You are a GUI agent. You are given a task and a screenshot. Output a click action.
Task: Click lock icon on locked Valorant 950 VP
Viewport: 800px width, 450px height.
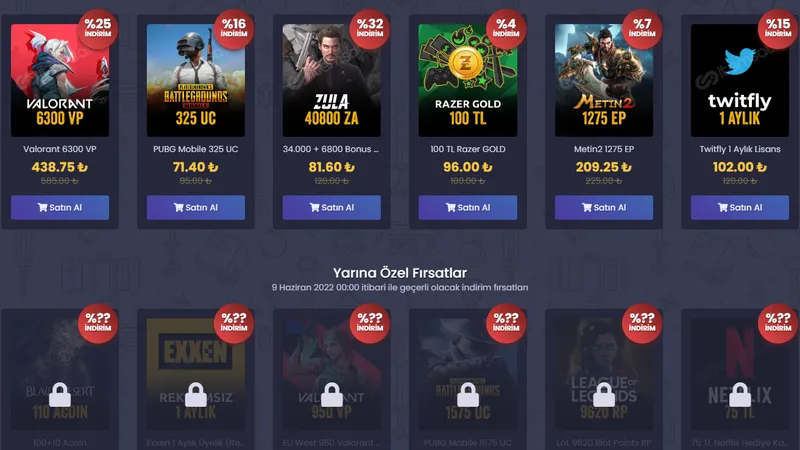point(332,394)
